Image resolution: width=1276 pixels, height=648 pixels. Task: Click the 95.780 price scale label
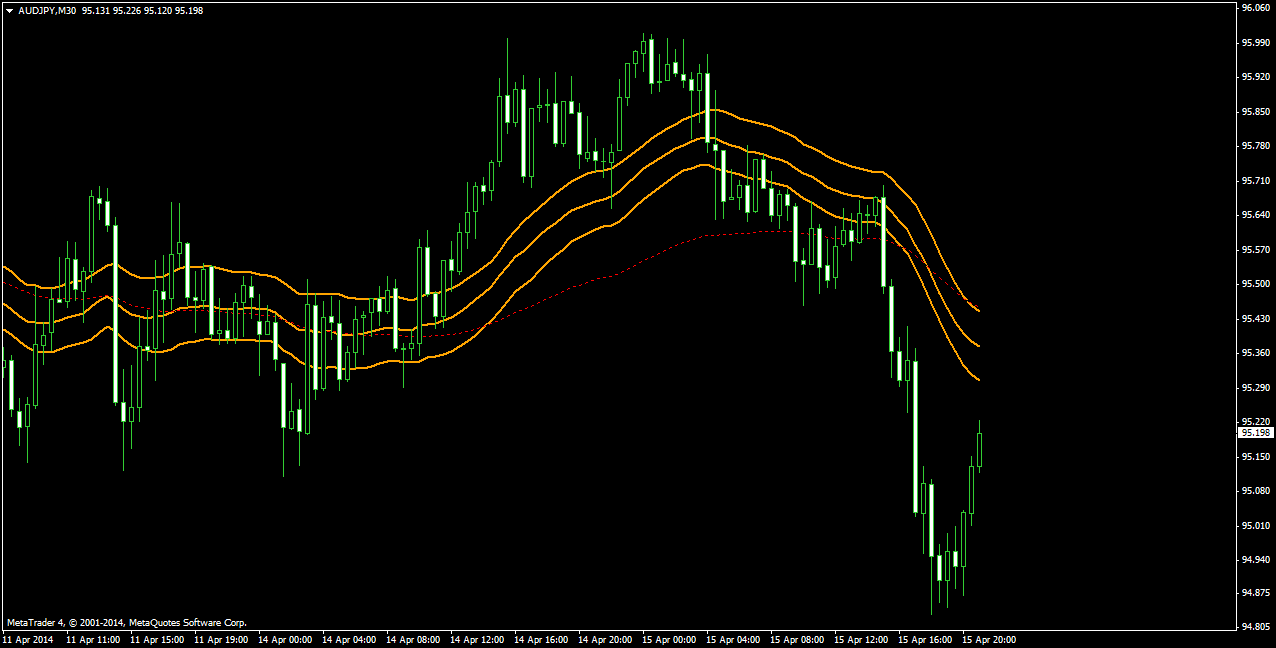click(x=1255, y=146)
